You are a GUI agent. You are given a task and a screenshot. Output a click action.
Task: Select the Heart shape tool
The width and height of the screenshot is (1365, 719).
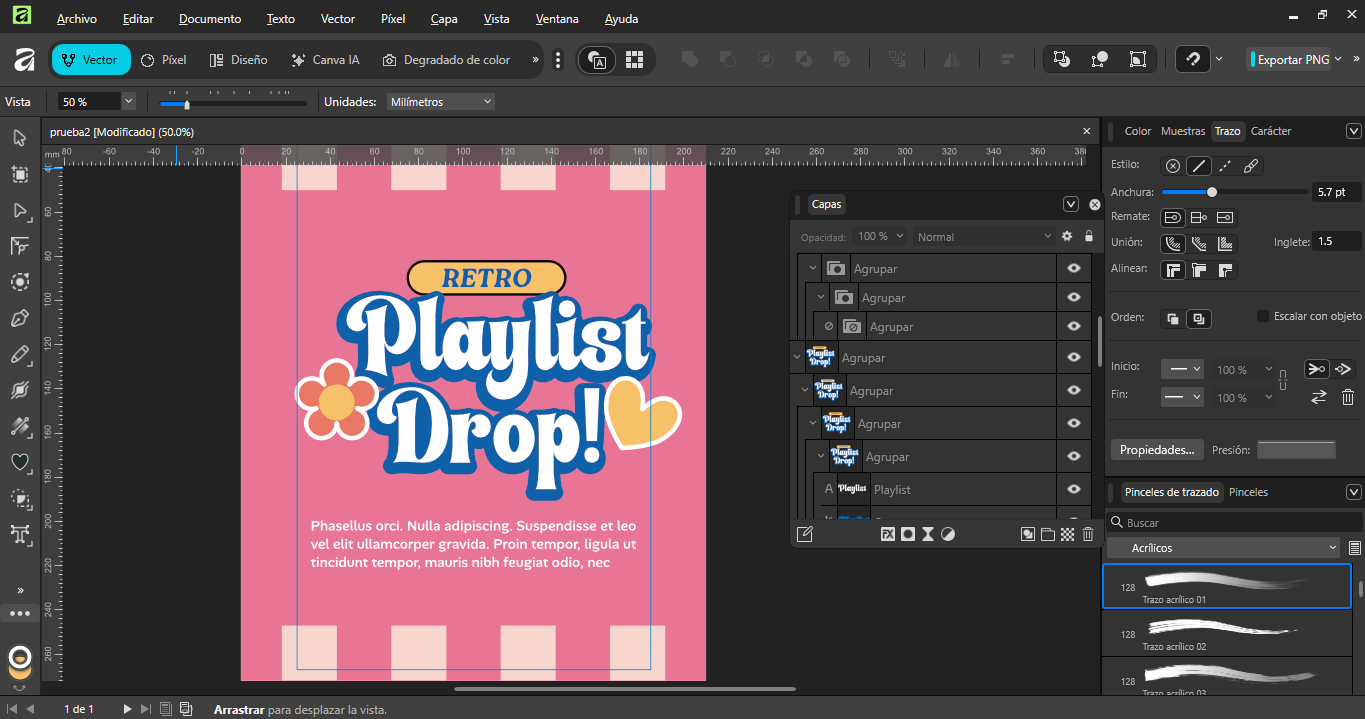19,462
